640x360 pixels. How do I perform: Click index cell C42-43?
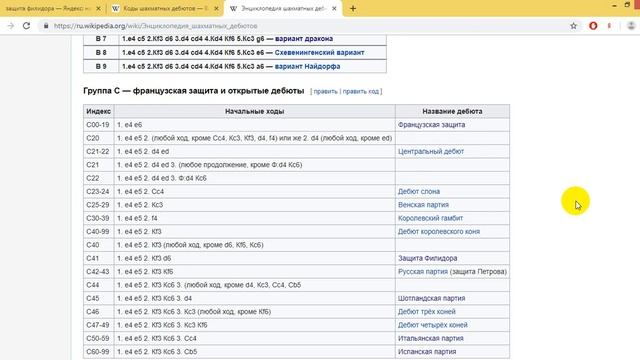click(98, 271)
